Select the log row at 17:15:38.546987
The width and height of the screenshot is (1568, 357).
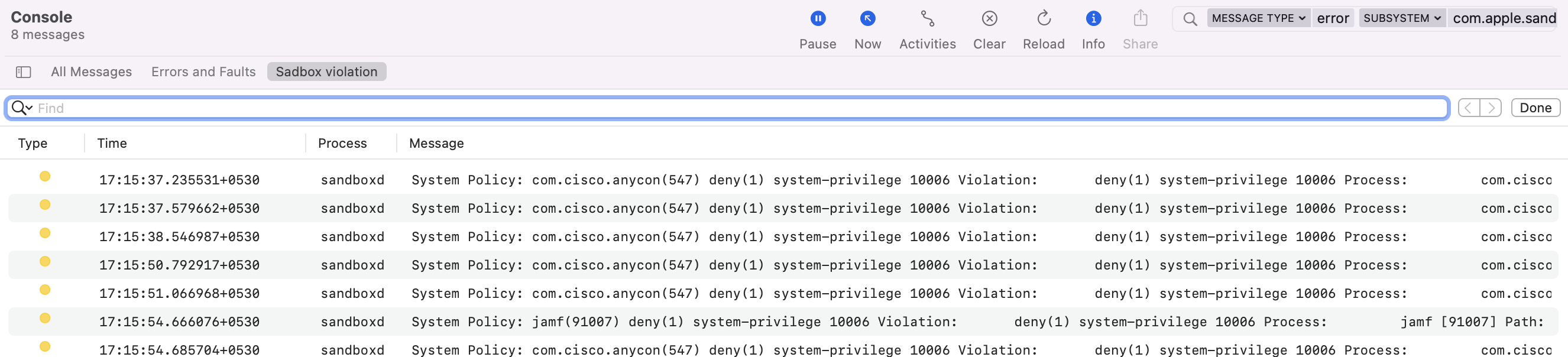[x=783, y=236]
